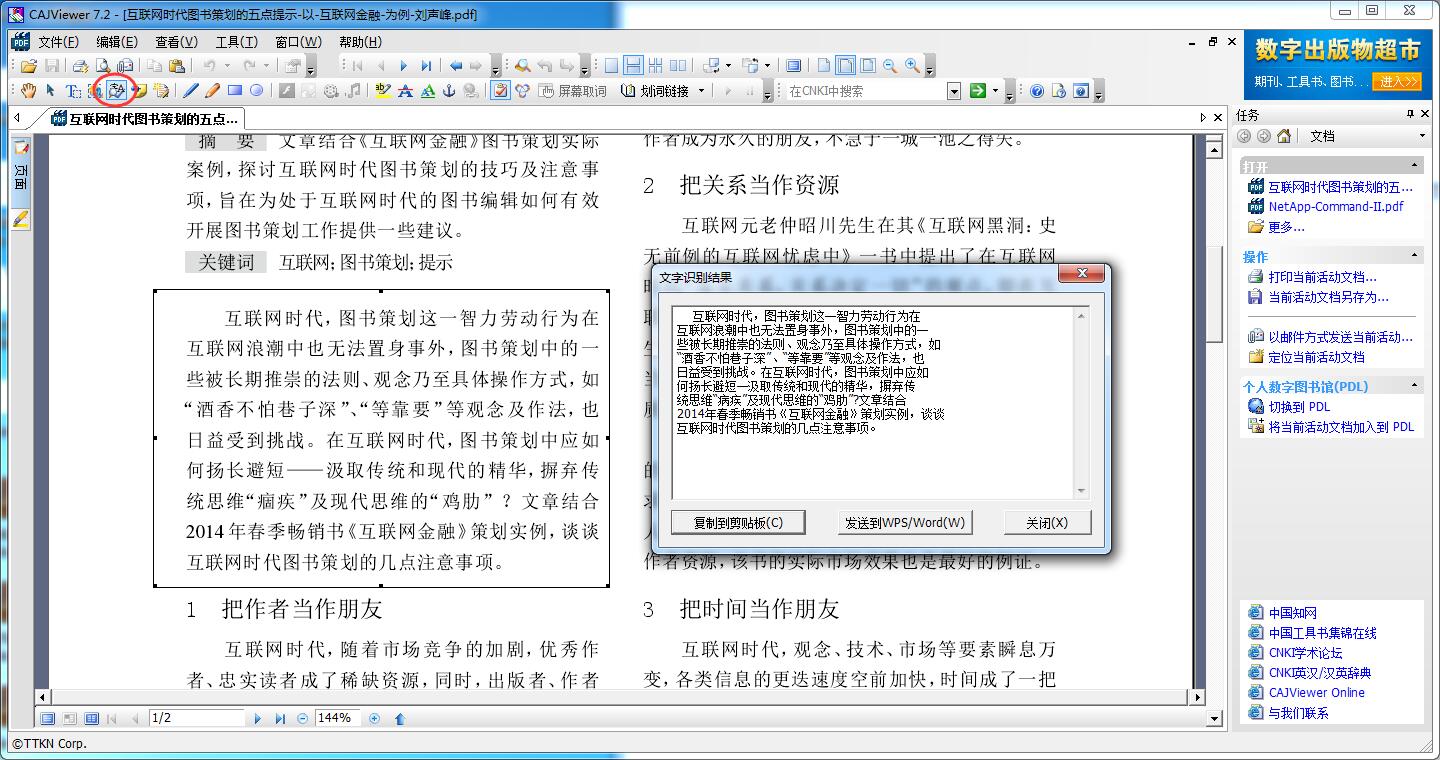Navigate back with the blue left arrow

click(456, 66)
